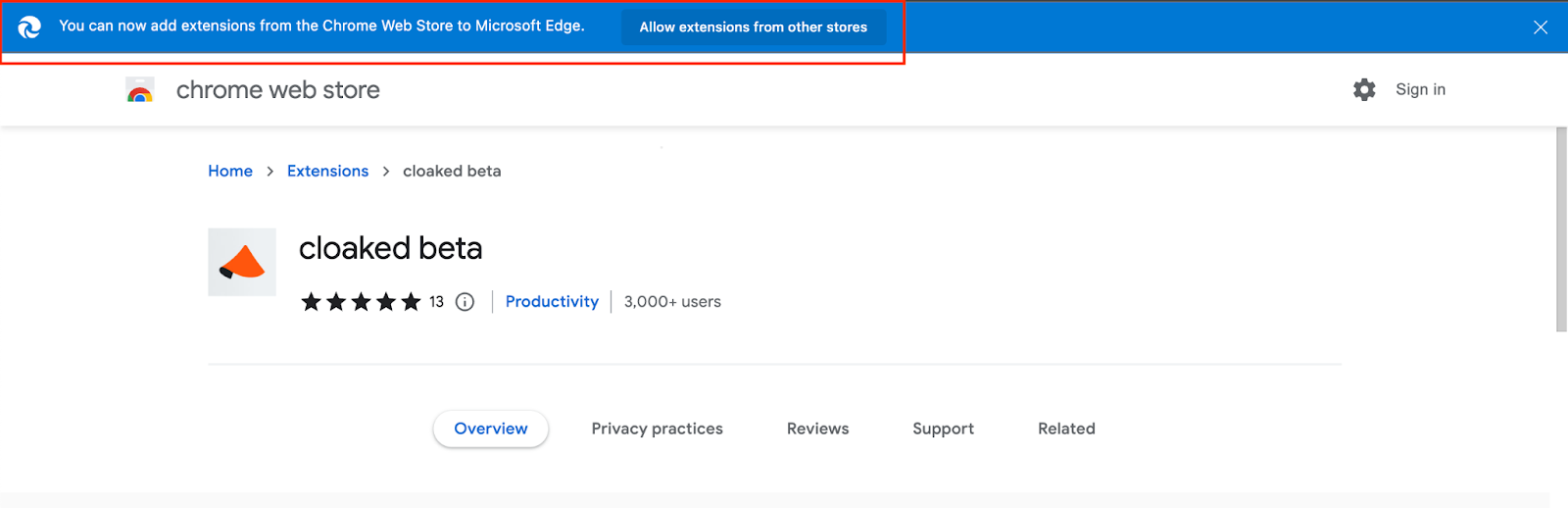Click the cloaked beta orange extension icon

(x=242, y=262)
